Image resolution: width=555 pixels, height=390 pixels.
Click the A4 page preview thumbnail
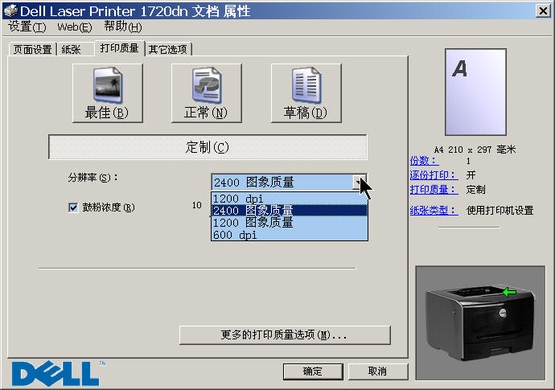[476, 92]
